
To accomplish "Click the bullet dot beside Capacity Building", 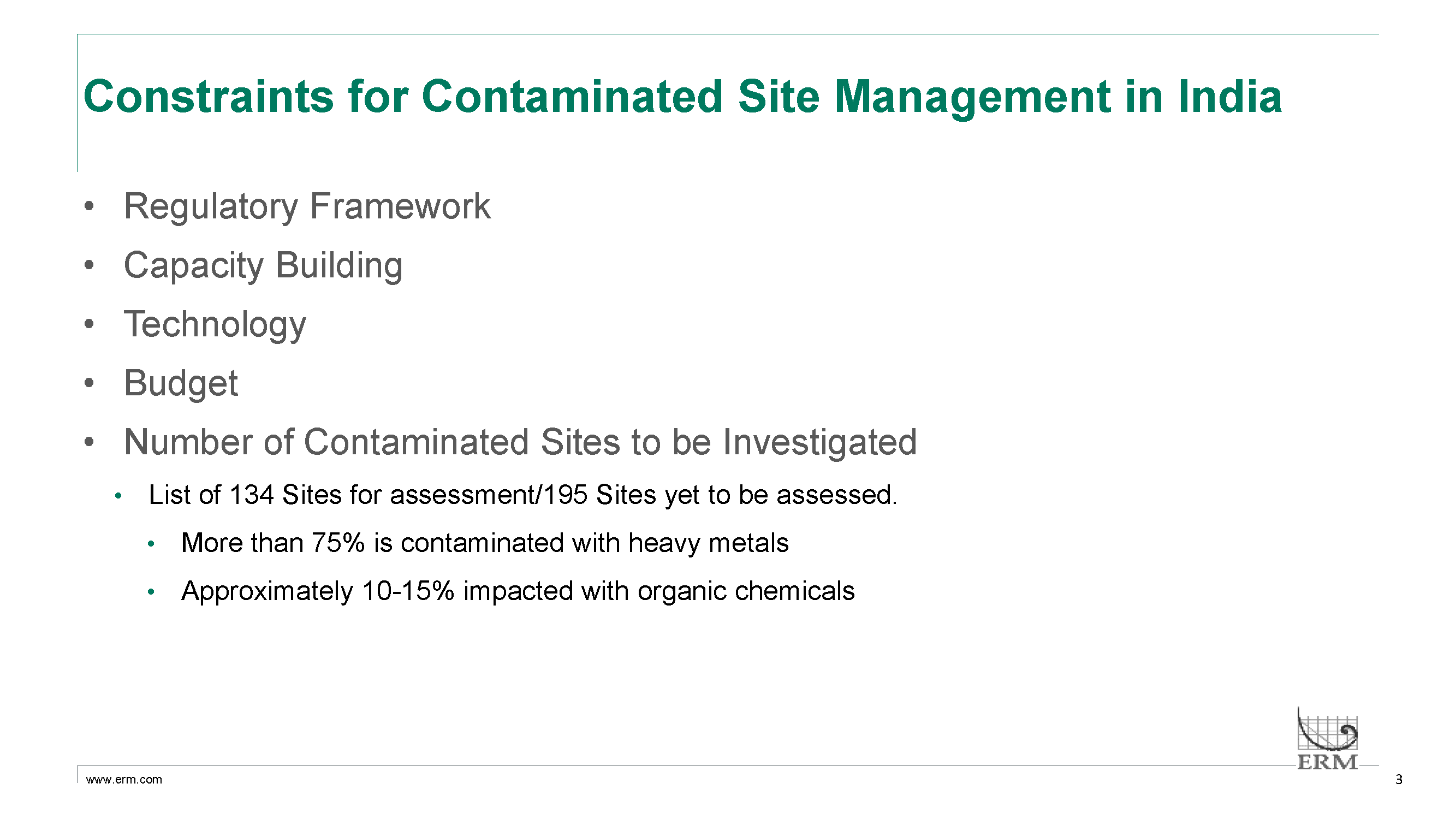I will pos(89,265).
